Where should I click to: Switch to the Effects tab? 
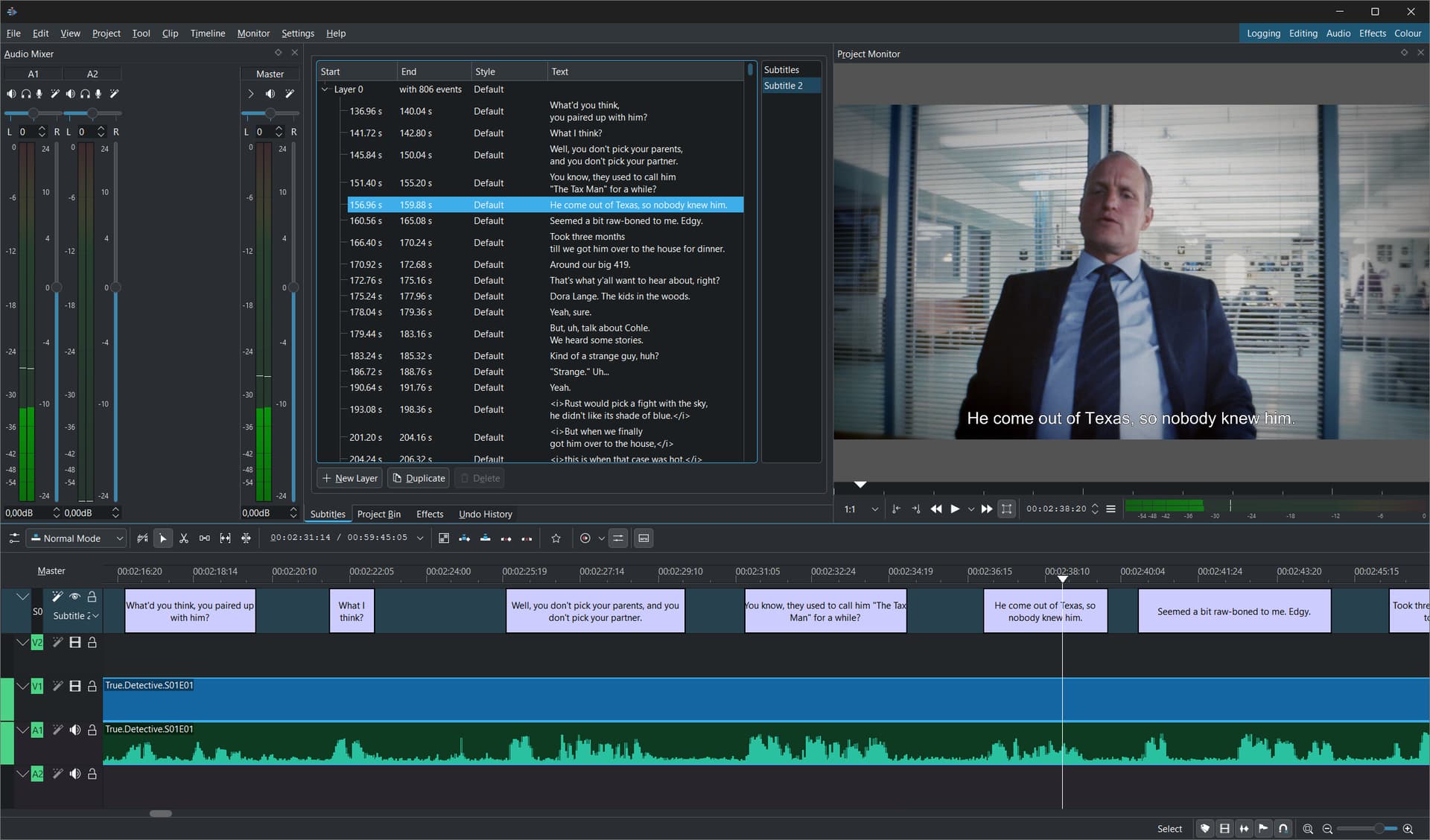(430, 514)
